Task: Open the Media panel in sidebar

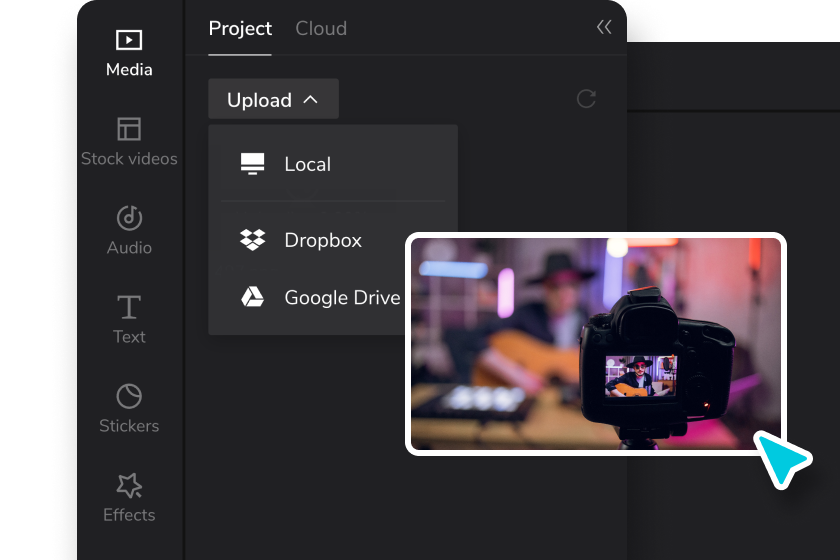Action: pos(129,54)
